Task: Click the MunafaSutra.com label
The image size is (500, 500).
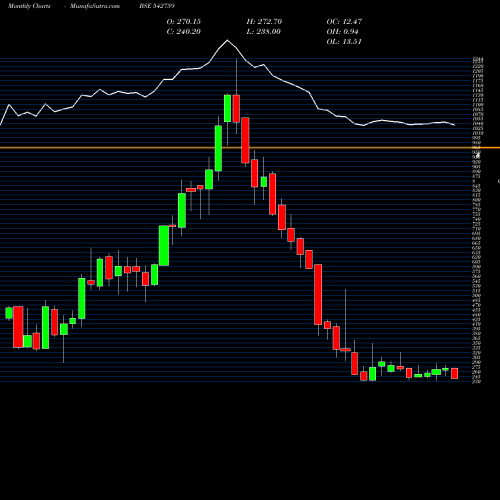Action: [95, 6]
